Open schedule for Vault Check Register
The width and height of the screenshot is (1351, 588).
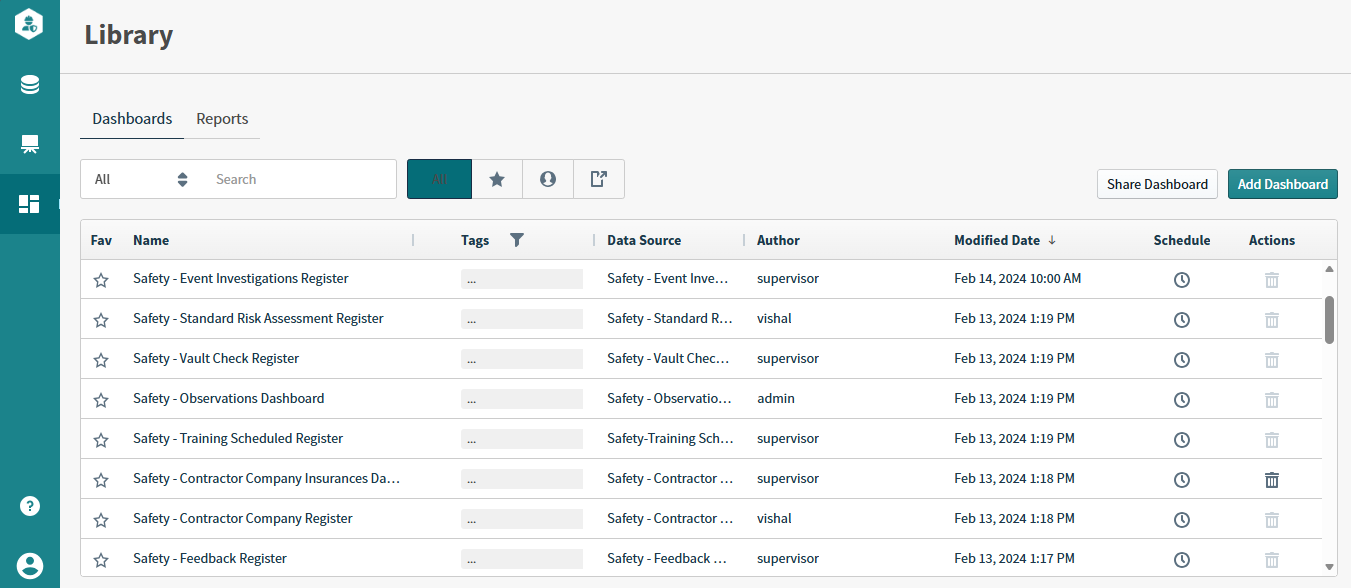(1182, 360)
